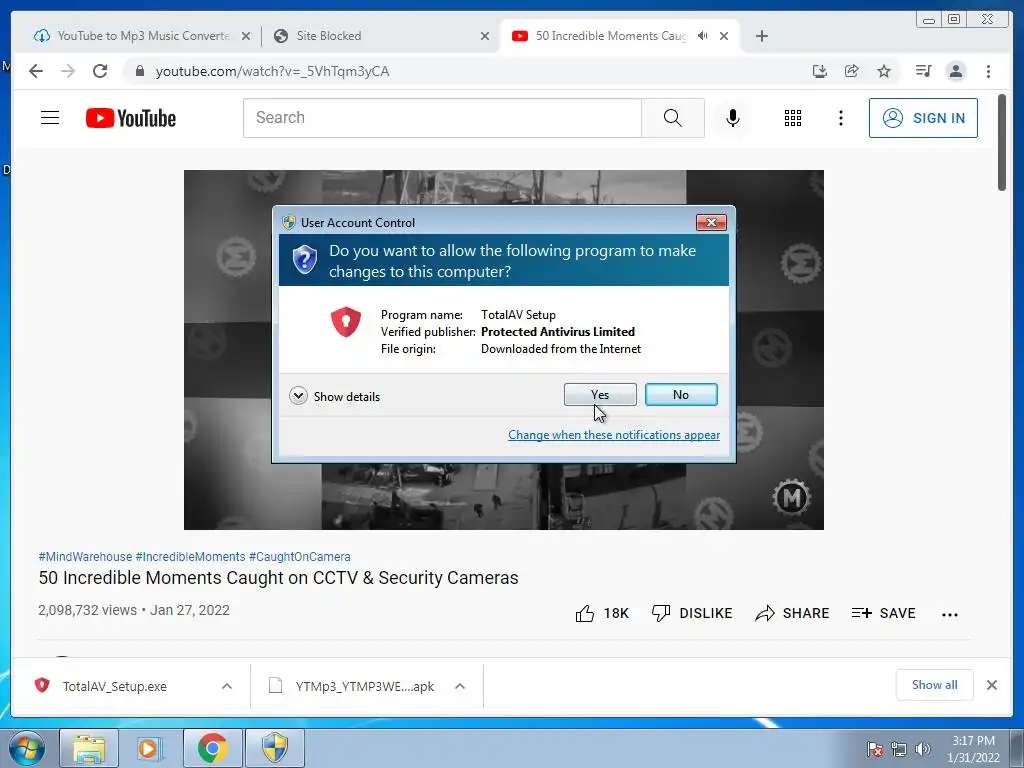This screenshot has width=1024, height=768.
Task: Open a new browser tab
Action: [x=761, y=36]
